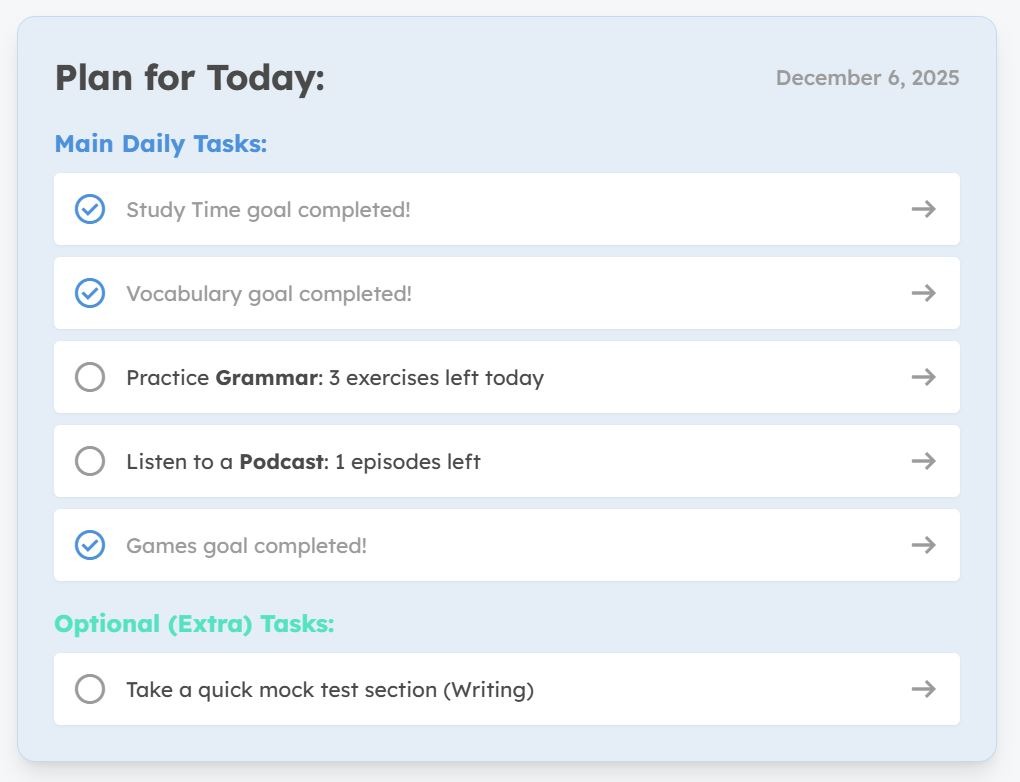Check the Writing mock test circle
The height and width of the screenshot is (782, 1020).
pyautogui.click(x=90, y=689)
